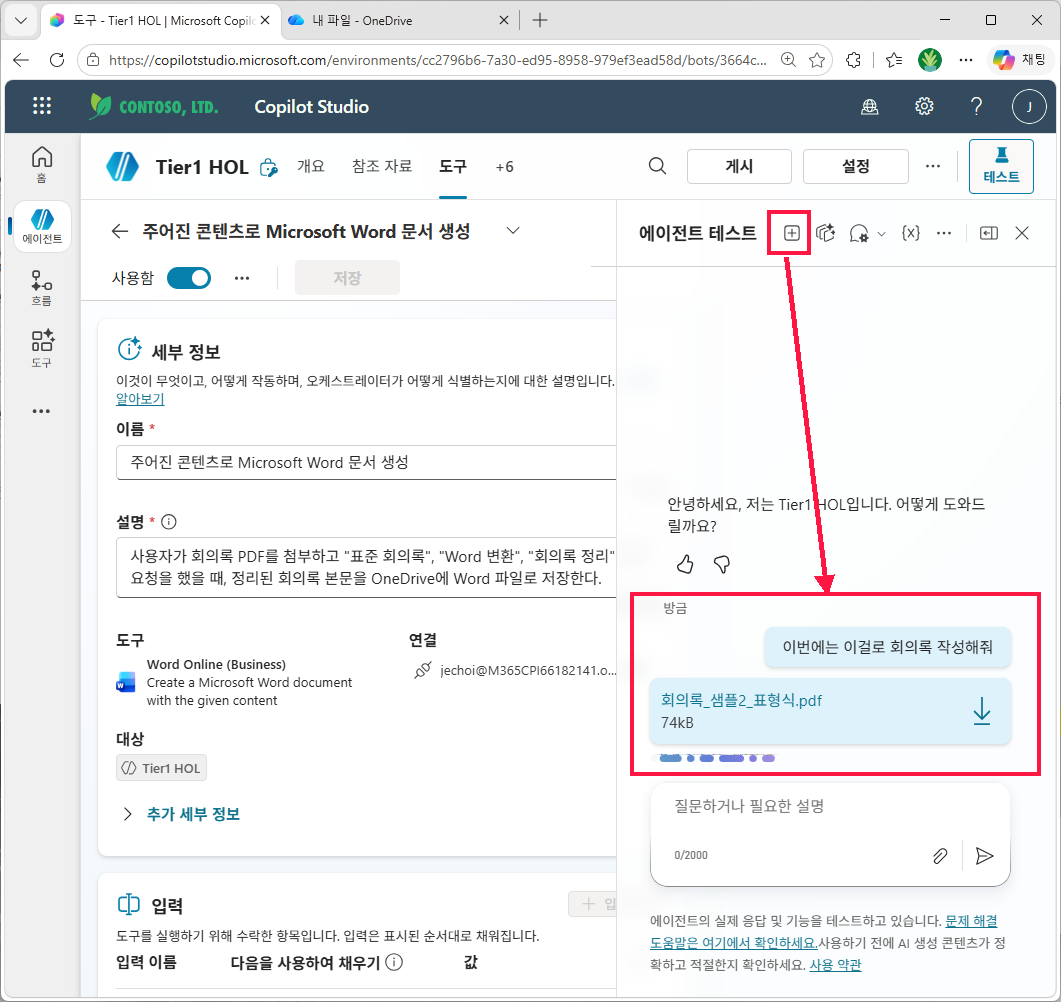Edit agent name with Copilot pencil icon

tap(269, 167)
